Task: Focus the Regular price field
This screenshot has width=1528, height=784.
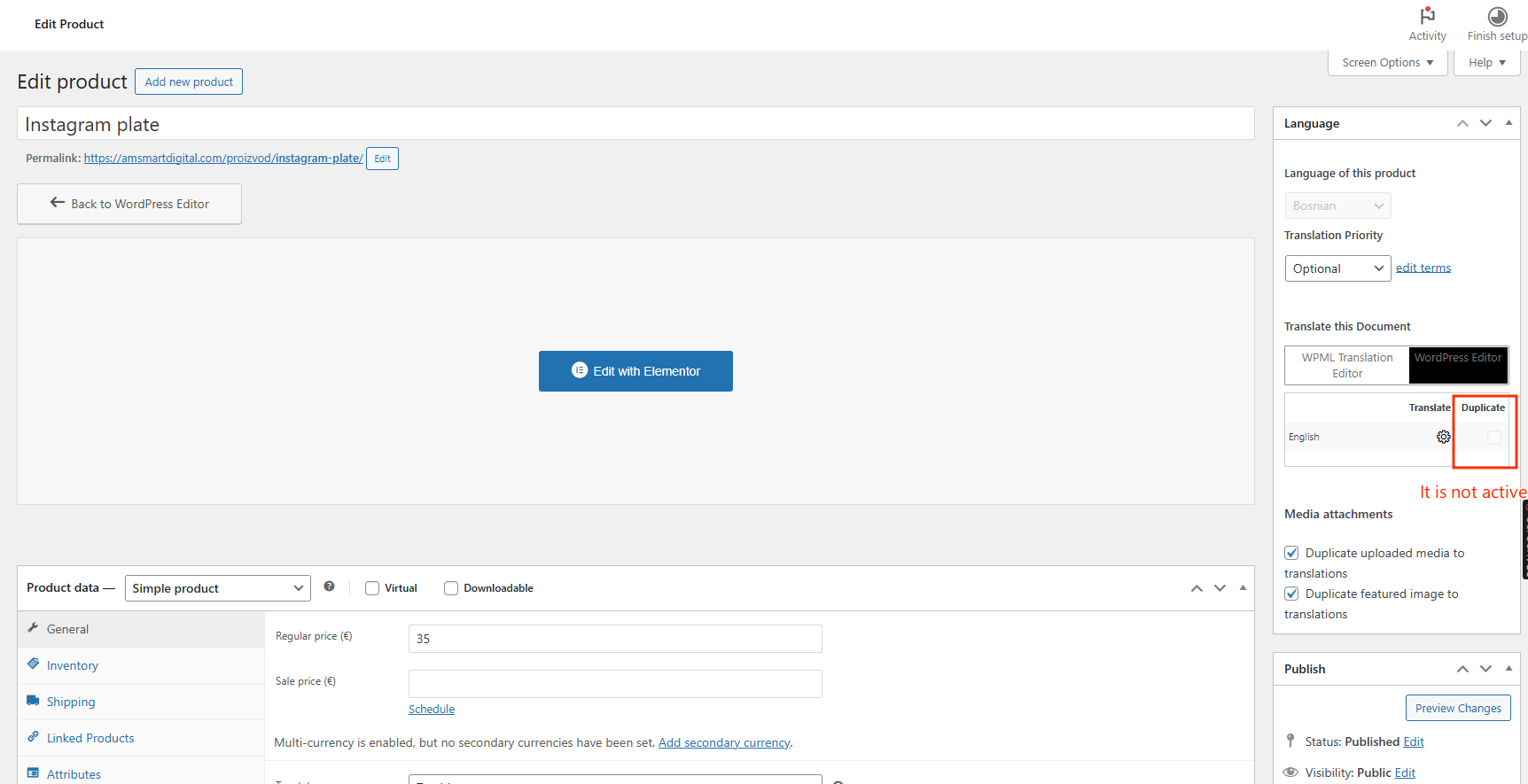Action: (x=615, y=639)
